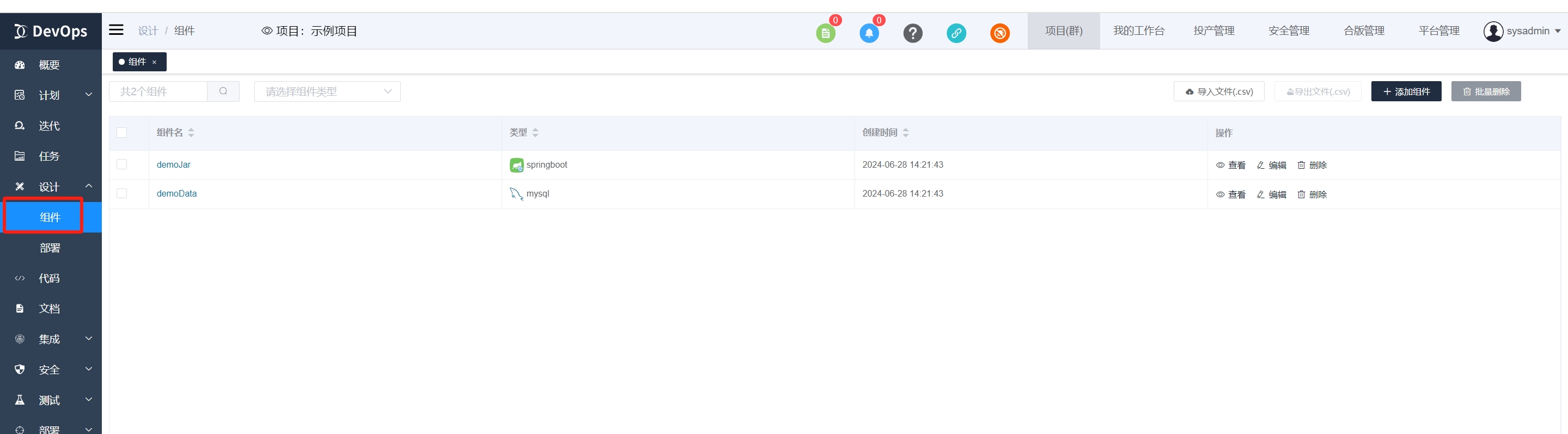This screenshot has height=434, width=1568.
Task: Click the DevOps logo in sidebar header
Action: (51, 31)
